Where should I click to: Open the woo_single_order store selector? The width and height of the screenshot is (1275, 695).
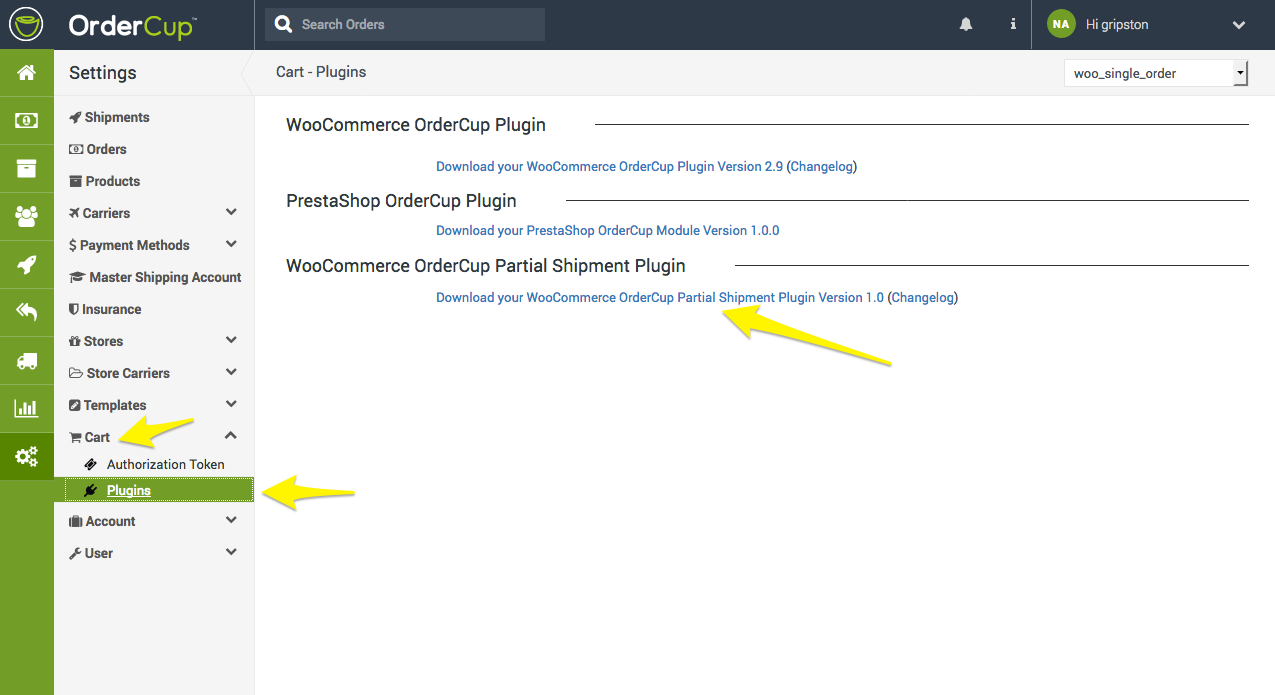click(x=1155, y=73)
